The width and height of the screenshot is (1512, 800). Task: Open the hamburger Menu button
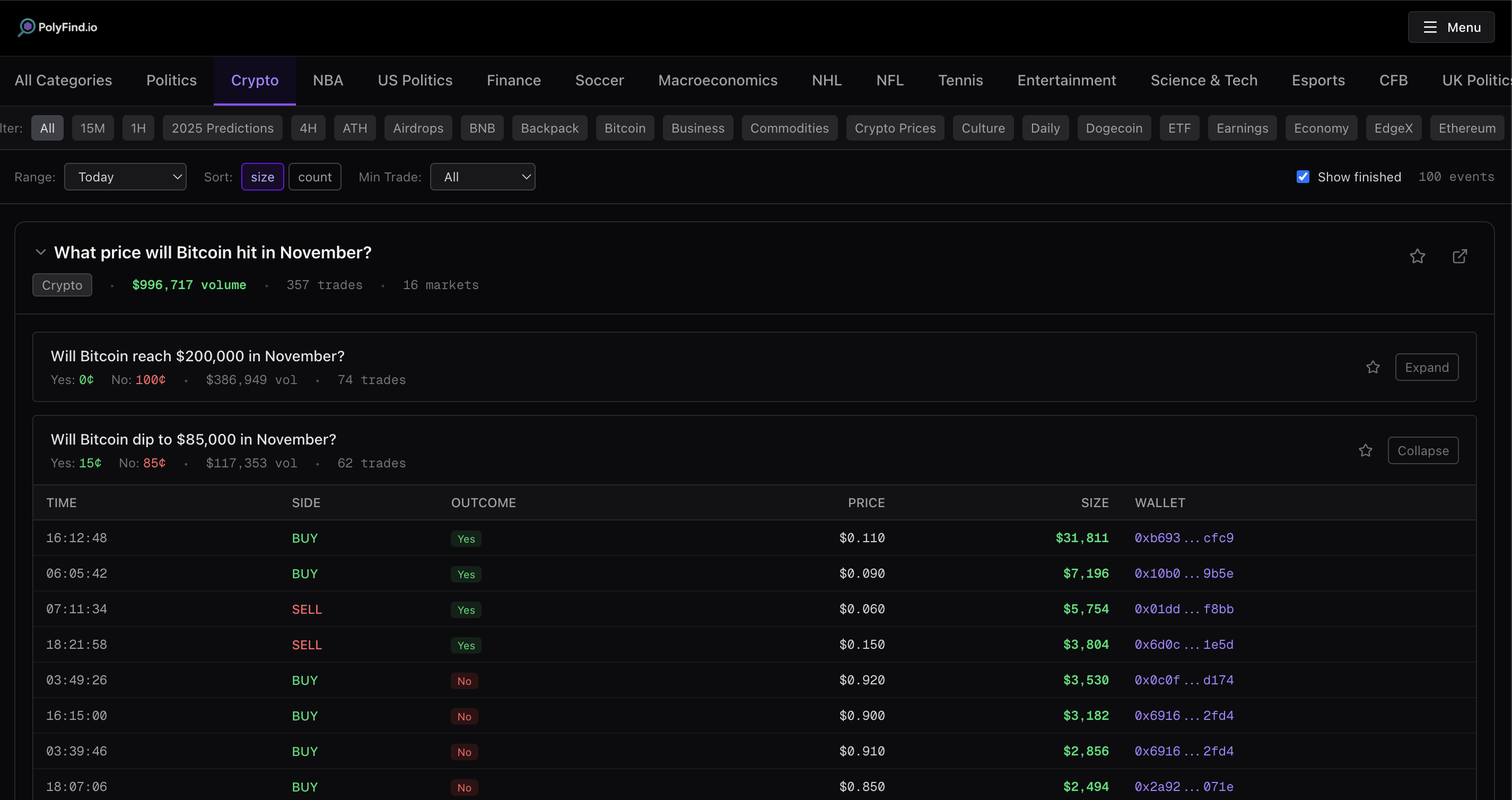tap(1451, 27)
